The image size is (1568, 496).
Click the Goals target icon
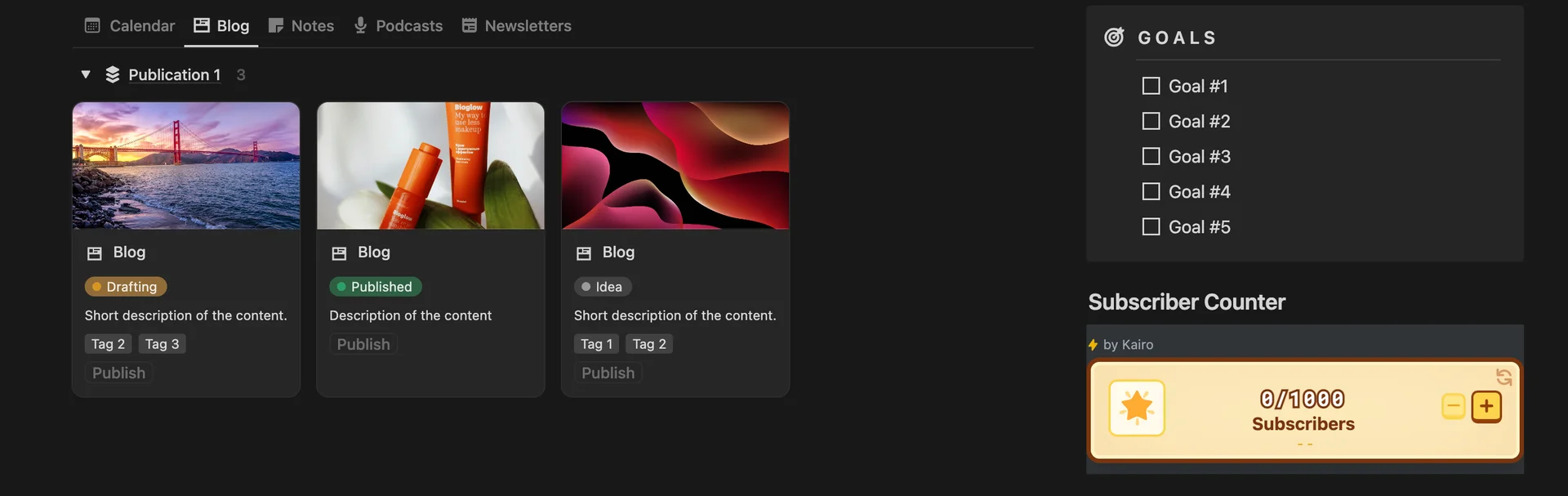pyautogui.click(x=1114, y=38)
